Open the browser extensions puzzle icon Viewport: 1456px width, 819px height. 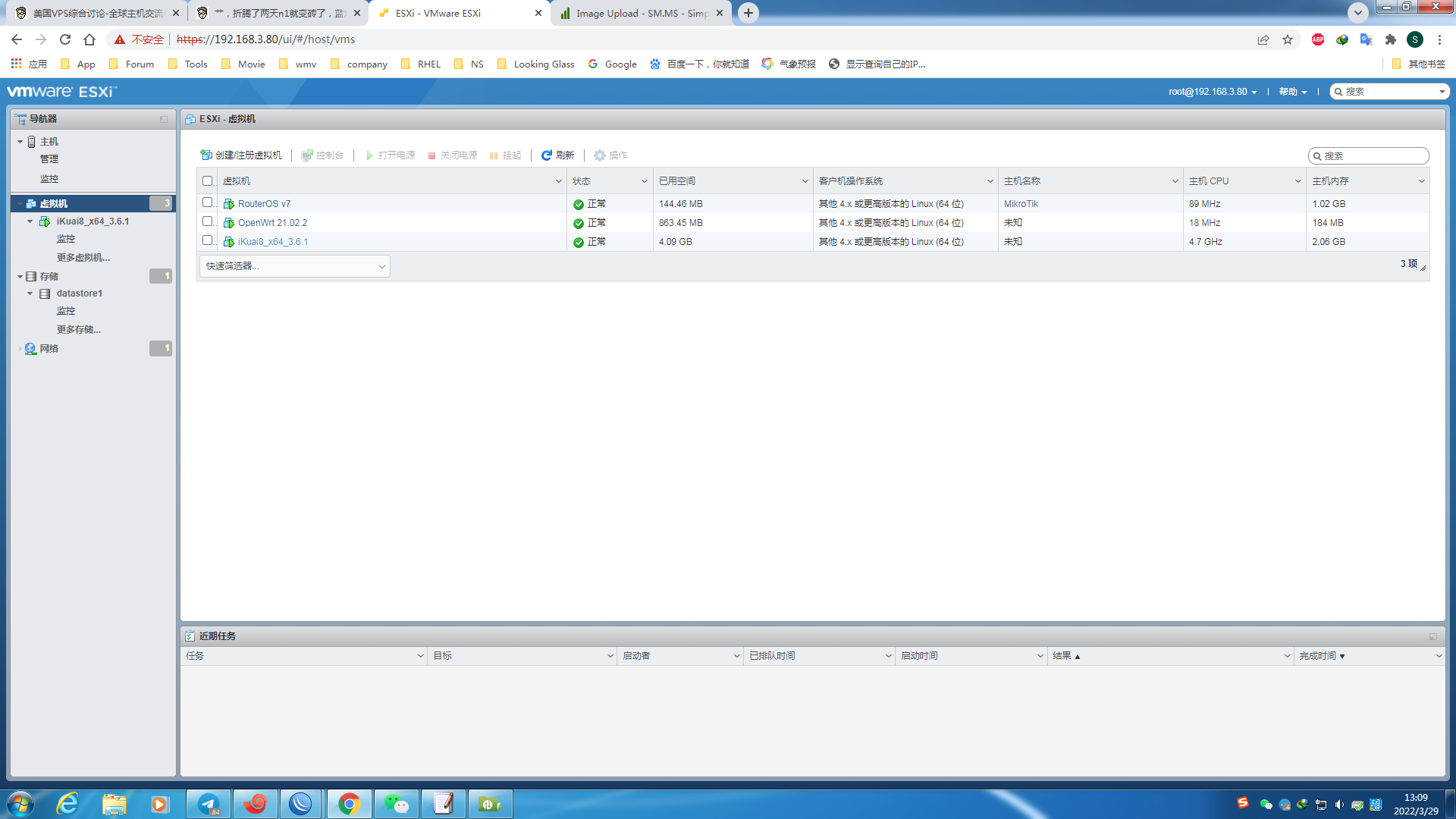pos(1391,39)
